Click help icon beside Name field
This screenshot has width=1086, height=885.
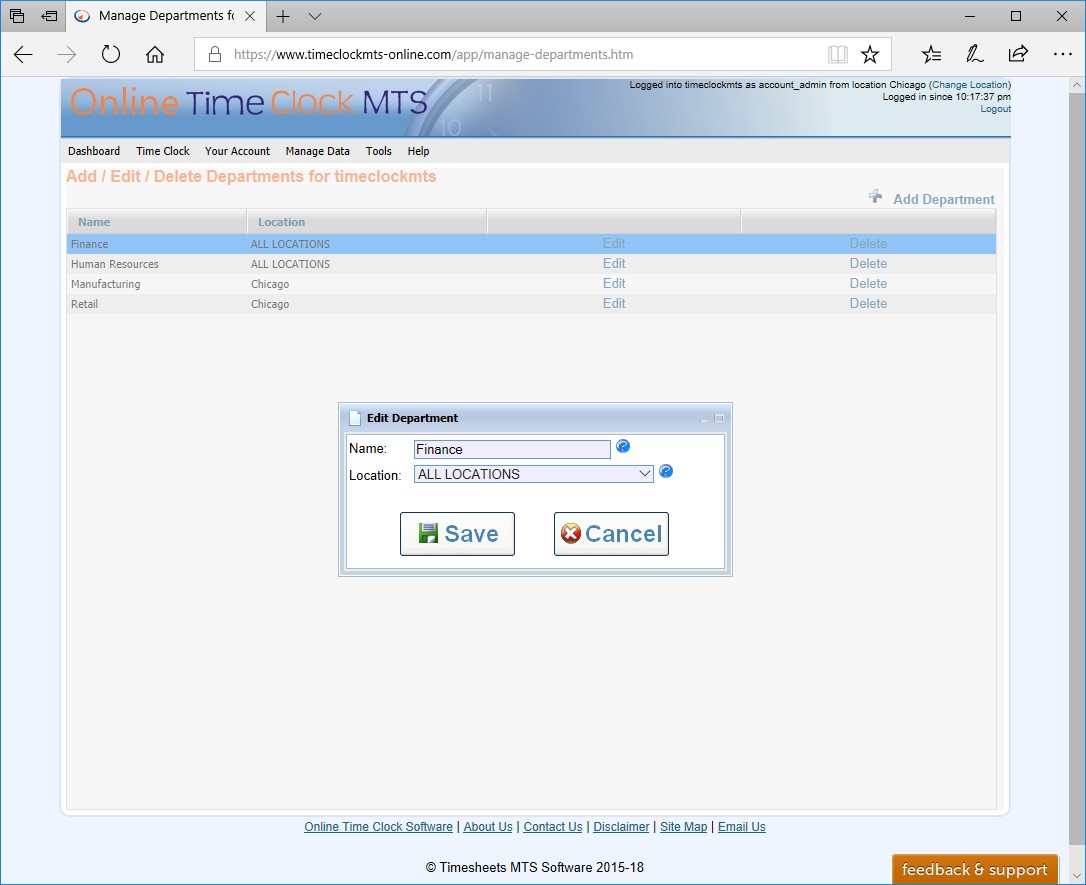pos(623,446)
